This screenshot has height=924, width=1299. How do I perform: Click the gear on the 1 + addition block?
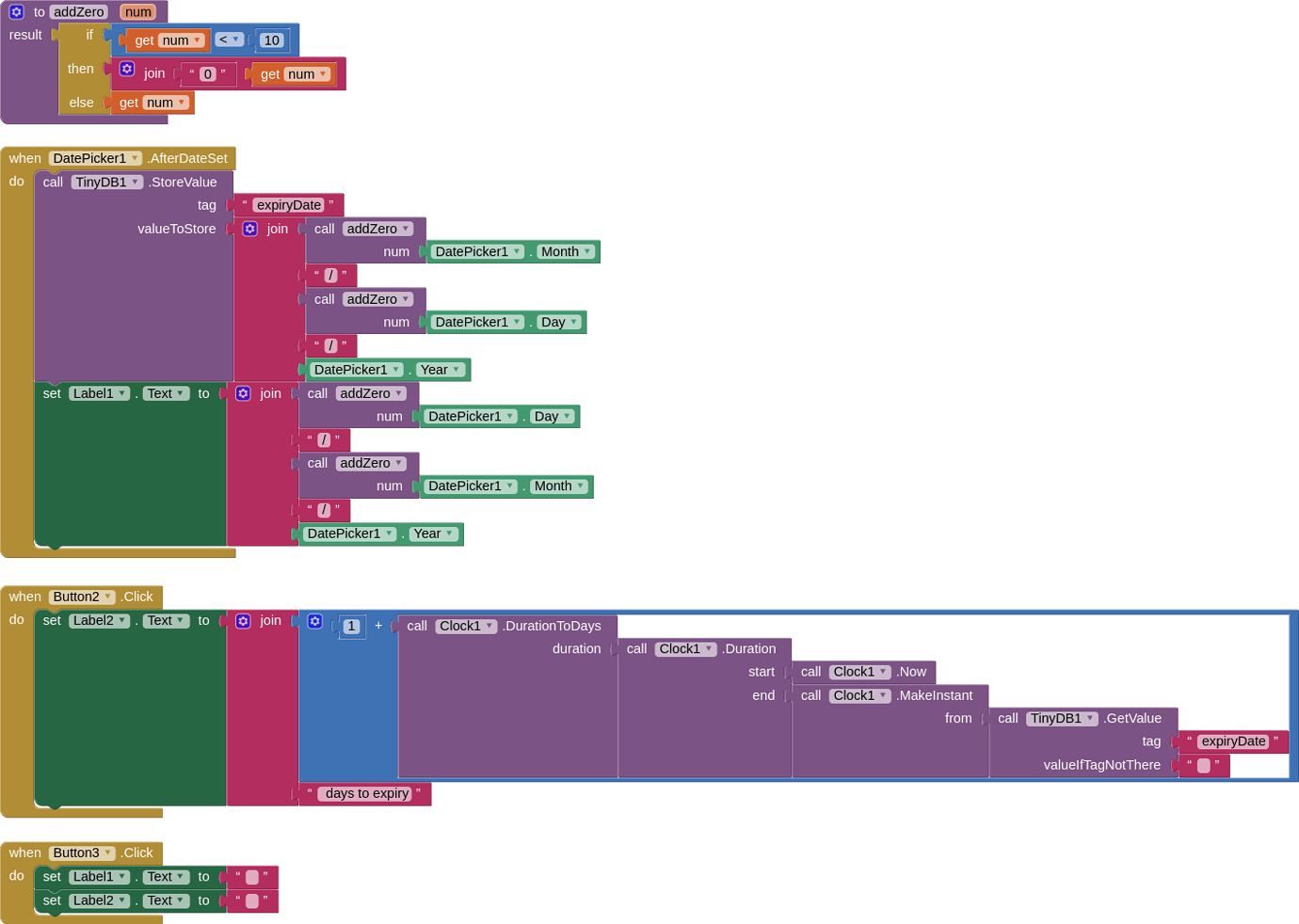click(x=315, y=622)
